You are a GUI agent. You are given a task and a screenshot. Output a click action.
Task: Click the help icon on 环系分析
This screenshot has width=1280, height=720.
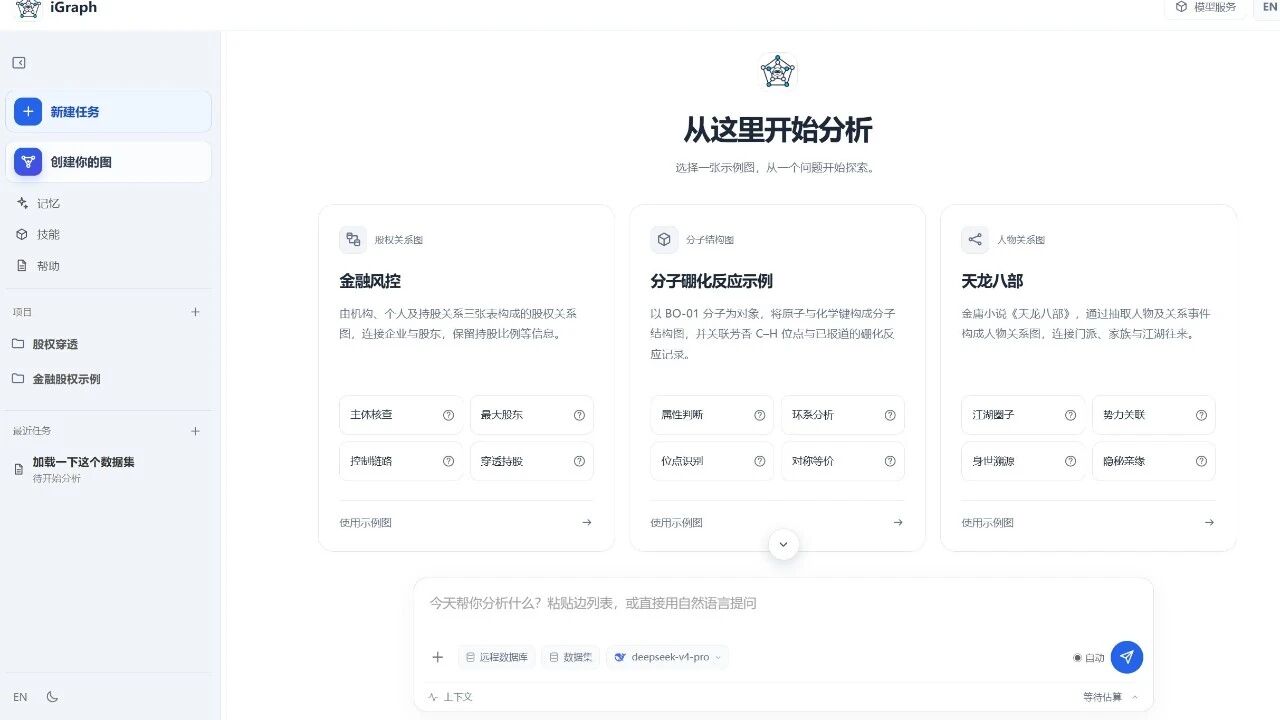890,415
